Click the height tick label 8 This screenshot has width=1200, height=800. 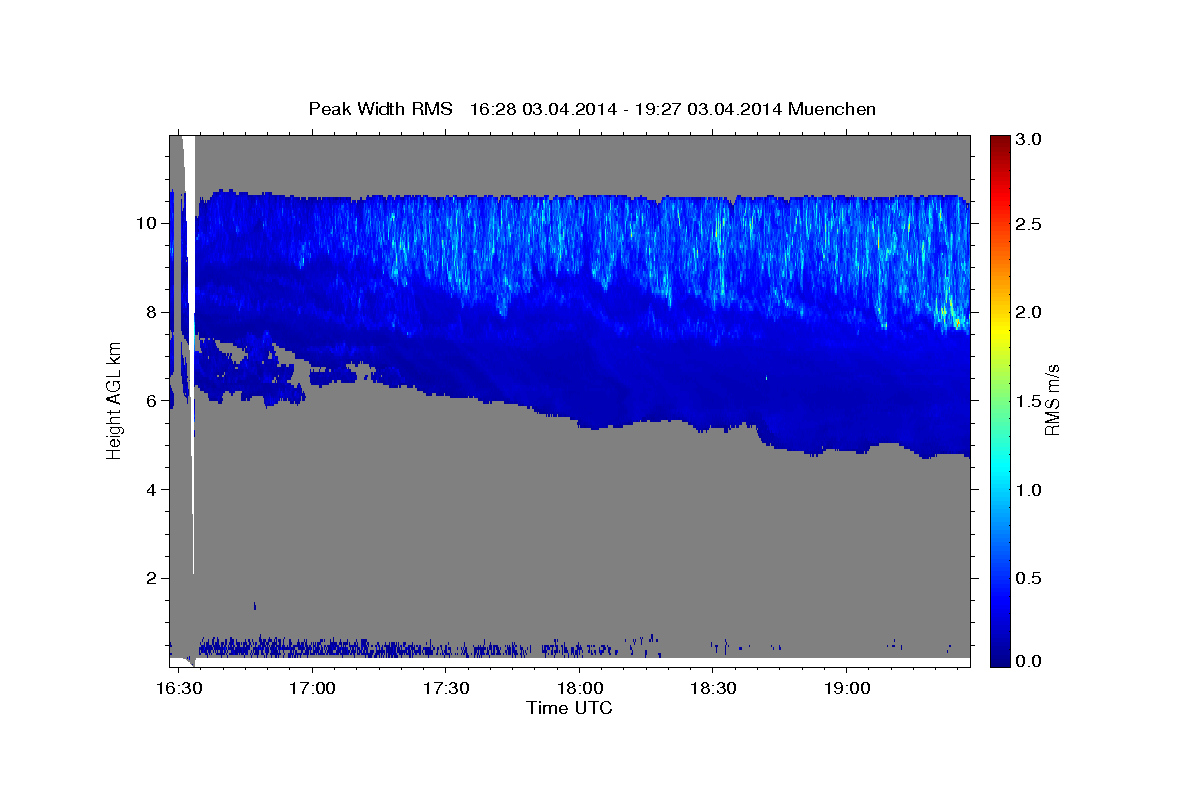[154, 311]
